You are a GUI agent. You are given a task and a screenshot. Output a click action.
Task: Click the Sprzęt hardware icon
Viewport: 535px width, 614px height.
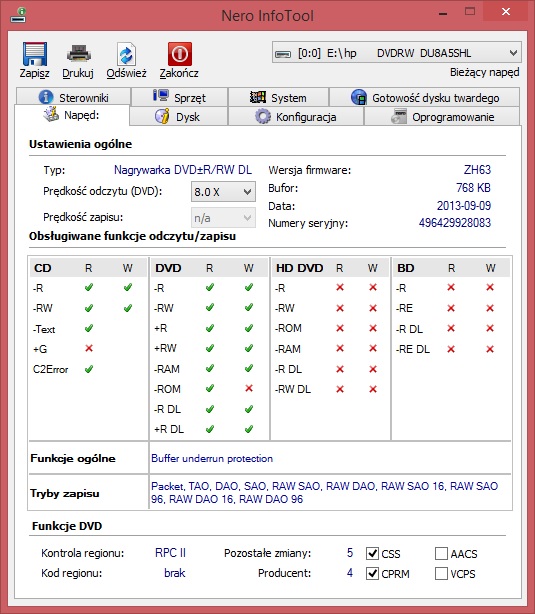point(161,96)
